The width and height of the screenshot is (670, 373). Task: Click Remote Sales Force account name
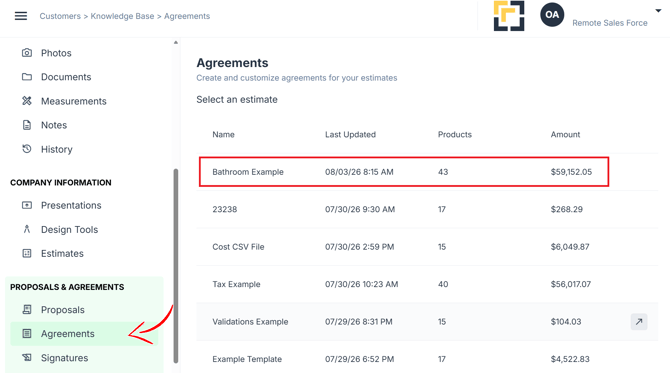(610, 23)
